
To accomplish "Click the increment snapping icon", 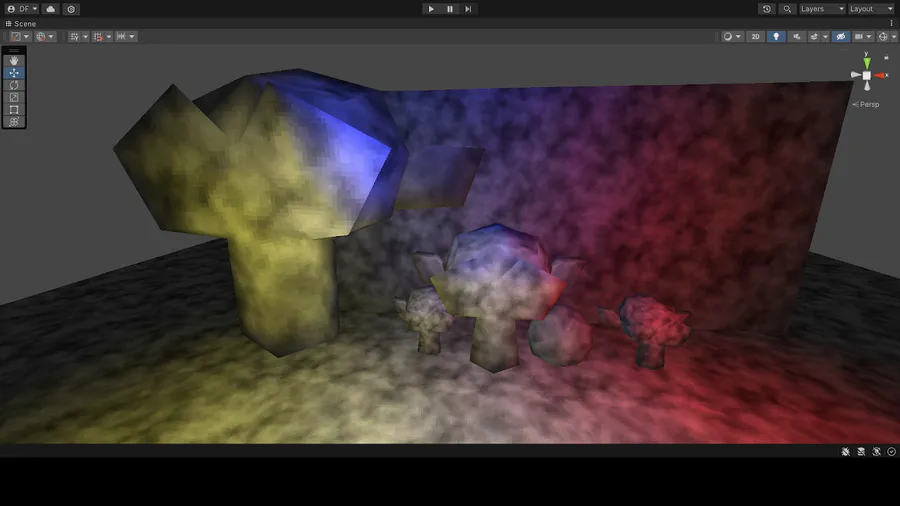I will 121,36.
